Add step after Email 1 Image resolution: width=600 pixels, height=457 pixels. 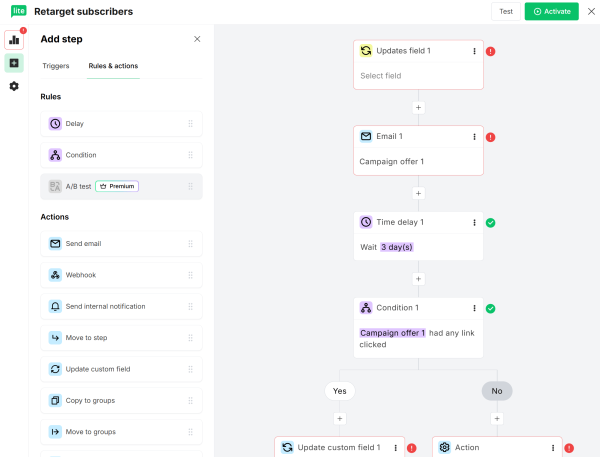pyautogui.click(x=418, y=193)
